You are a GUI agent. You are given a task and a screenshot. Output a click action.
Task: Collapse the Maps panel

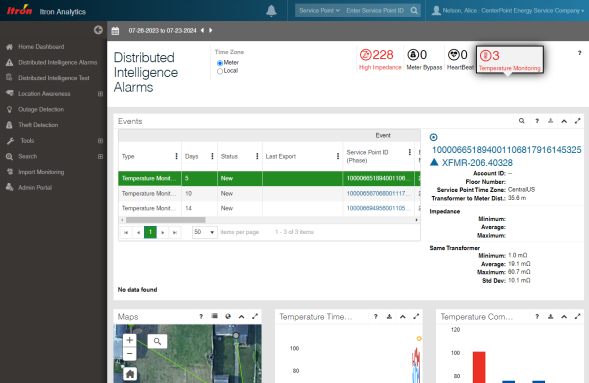click(x=242, y=317)
